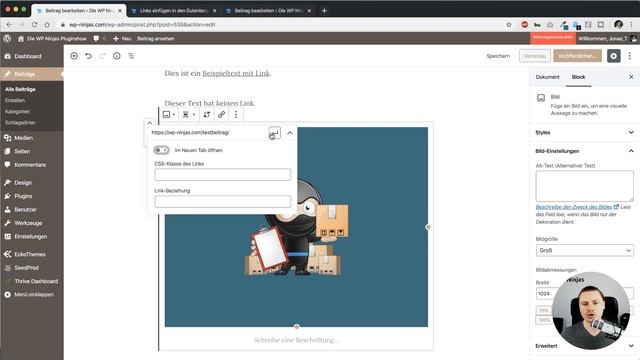Focus the Link-Beziehung input field

click(x=223, y=202)
